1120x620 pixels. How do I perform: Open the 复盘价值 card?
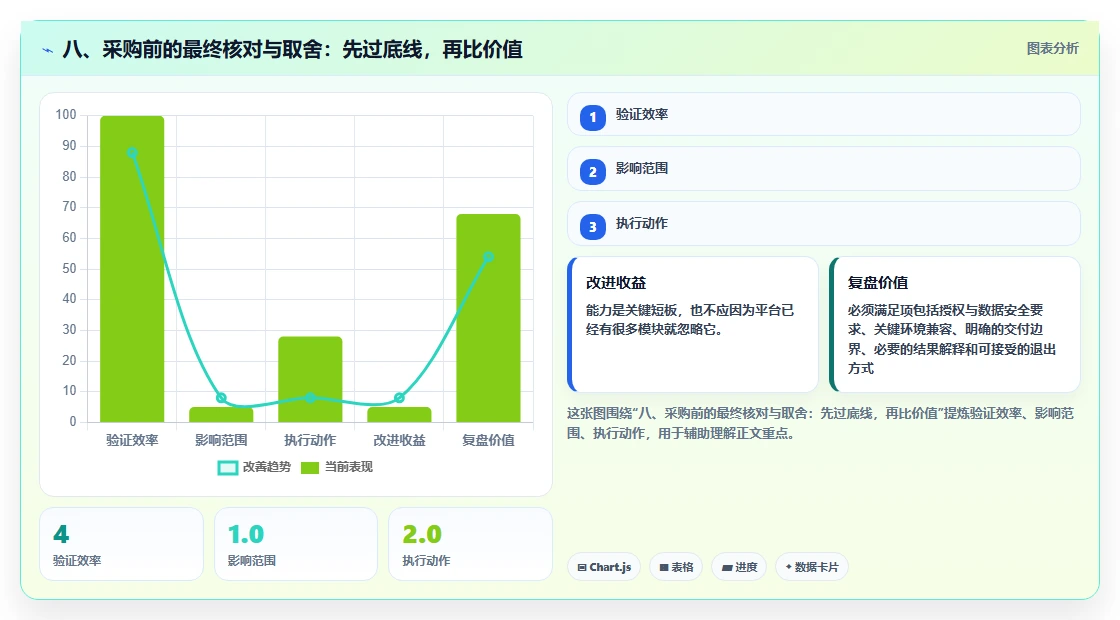point(955,324)
